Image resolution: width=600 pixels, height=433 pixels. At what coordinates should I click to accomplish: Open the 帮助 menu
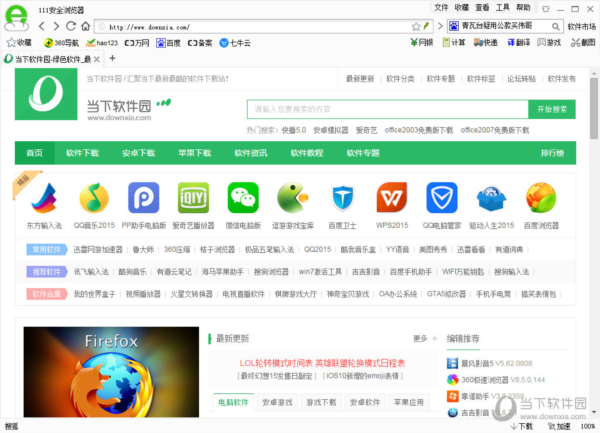(523, 8)
